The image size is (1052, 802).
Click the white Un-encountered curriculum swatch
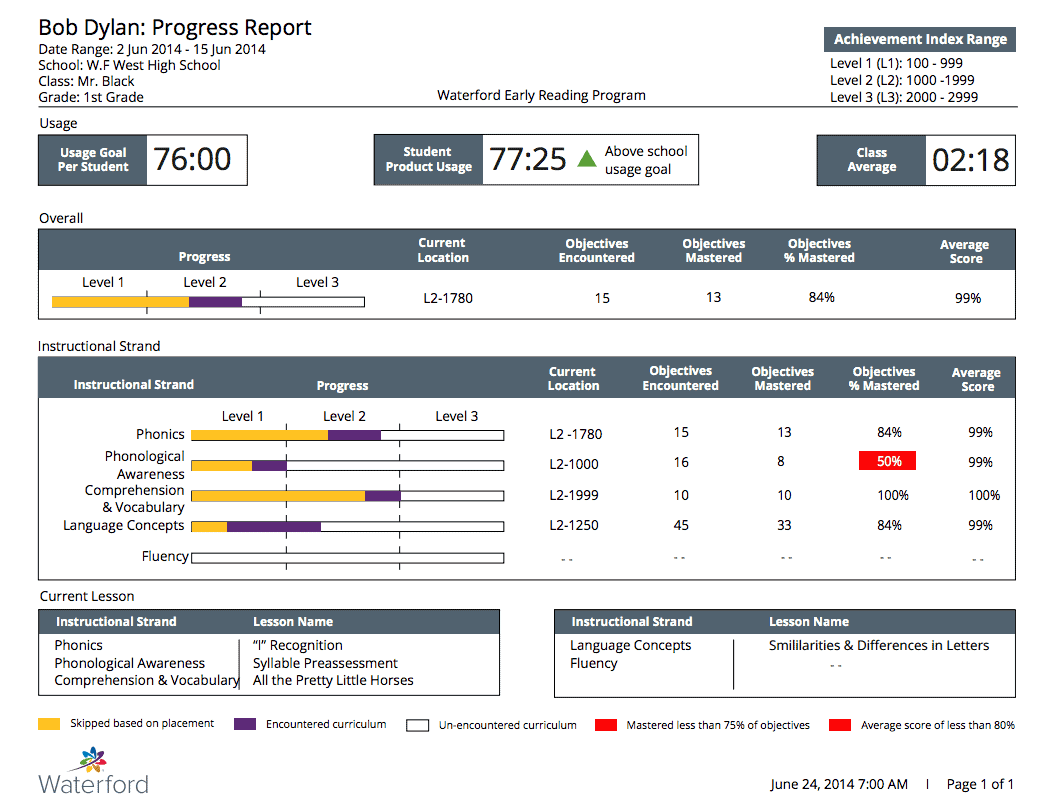pyautogui.click(x=417, y=725)
